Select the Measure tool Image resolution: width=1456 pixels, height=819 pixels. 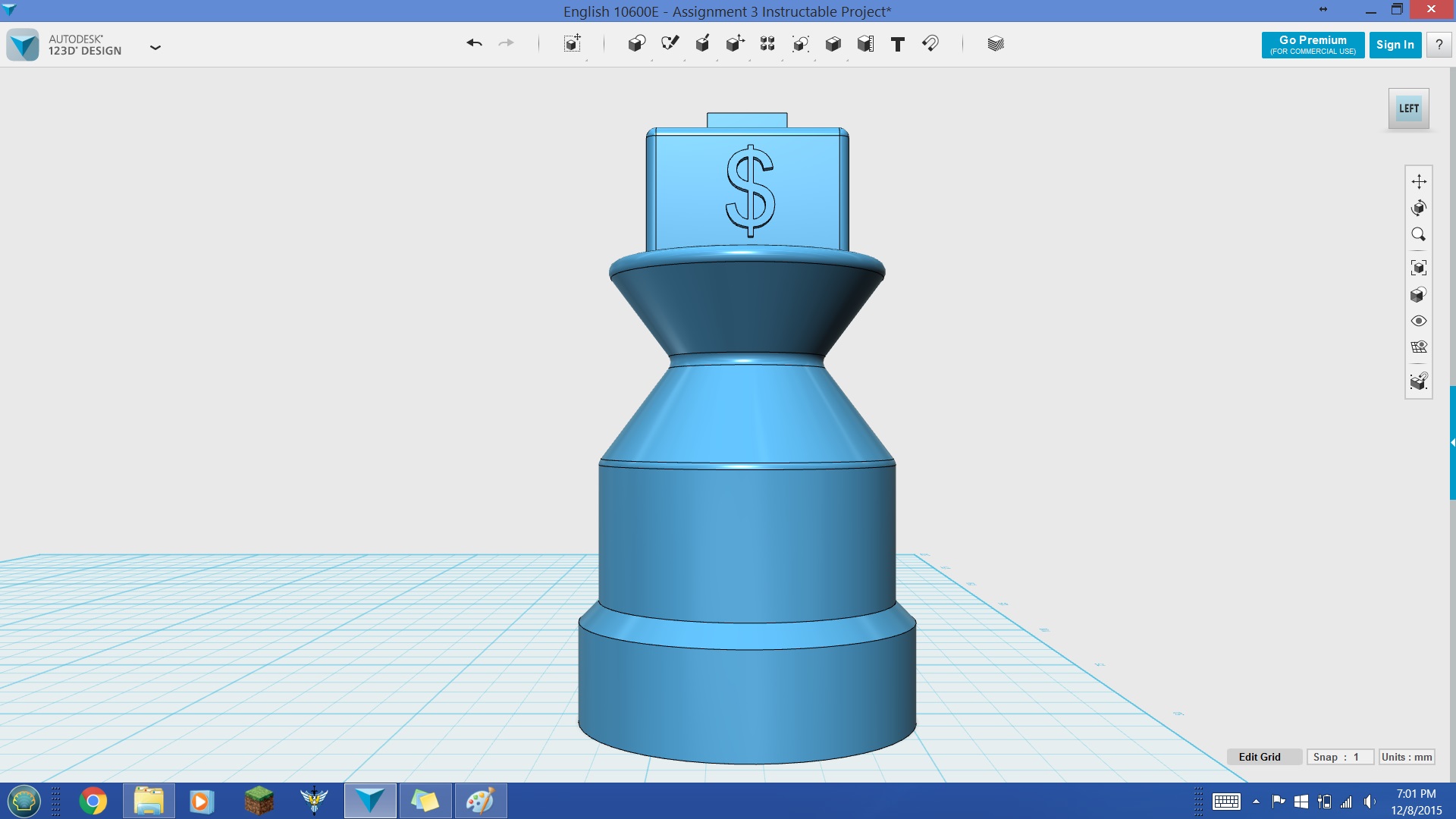[x=865, y=43]
